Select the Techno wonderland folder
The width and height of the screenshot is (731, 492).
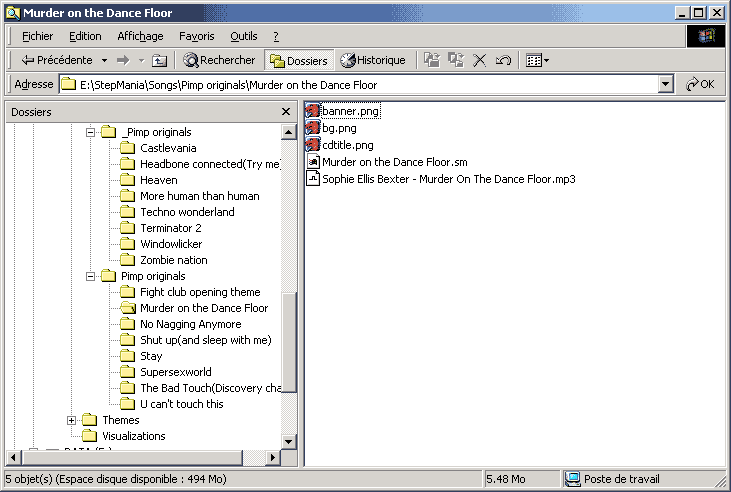pos(187,212)
